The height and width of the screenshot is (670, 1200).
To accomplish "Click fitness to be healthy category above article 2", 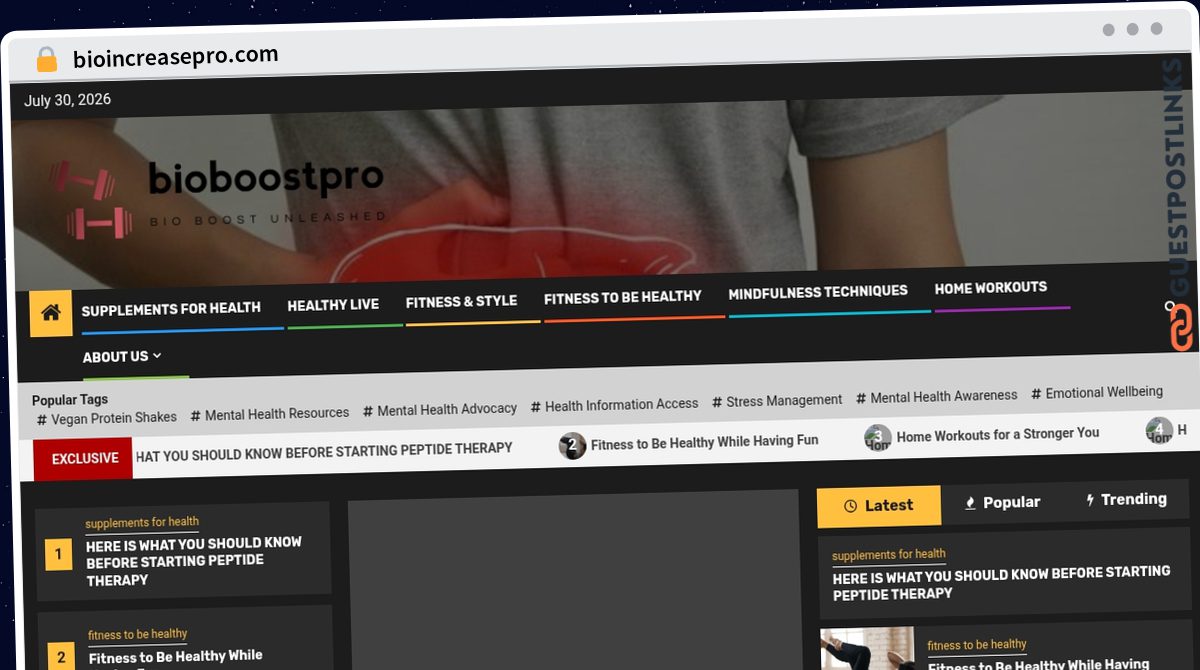I will tap(138, 634).
